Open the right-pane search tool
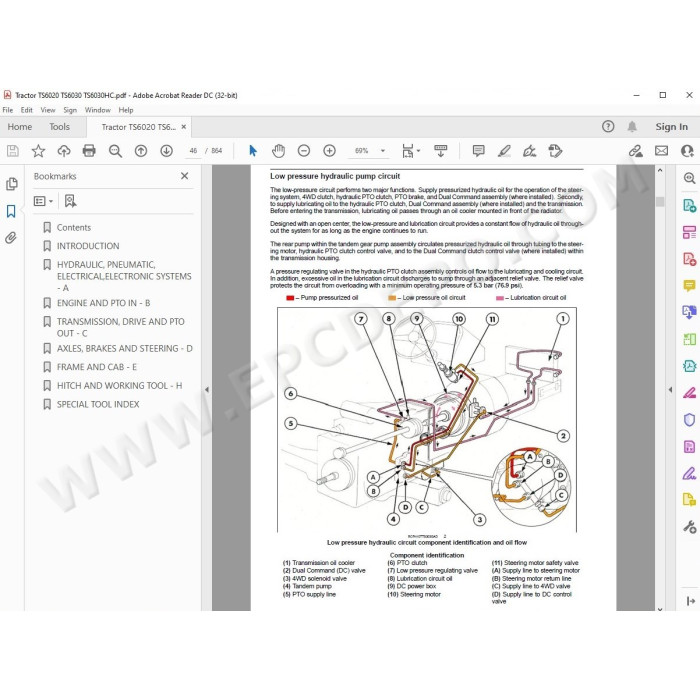Viewport: 700px width, 700px height. click(689, 179)
